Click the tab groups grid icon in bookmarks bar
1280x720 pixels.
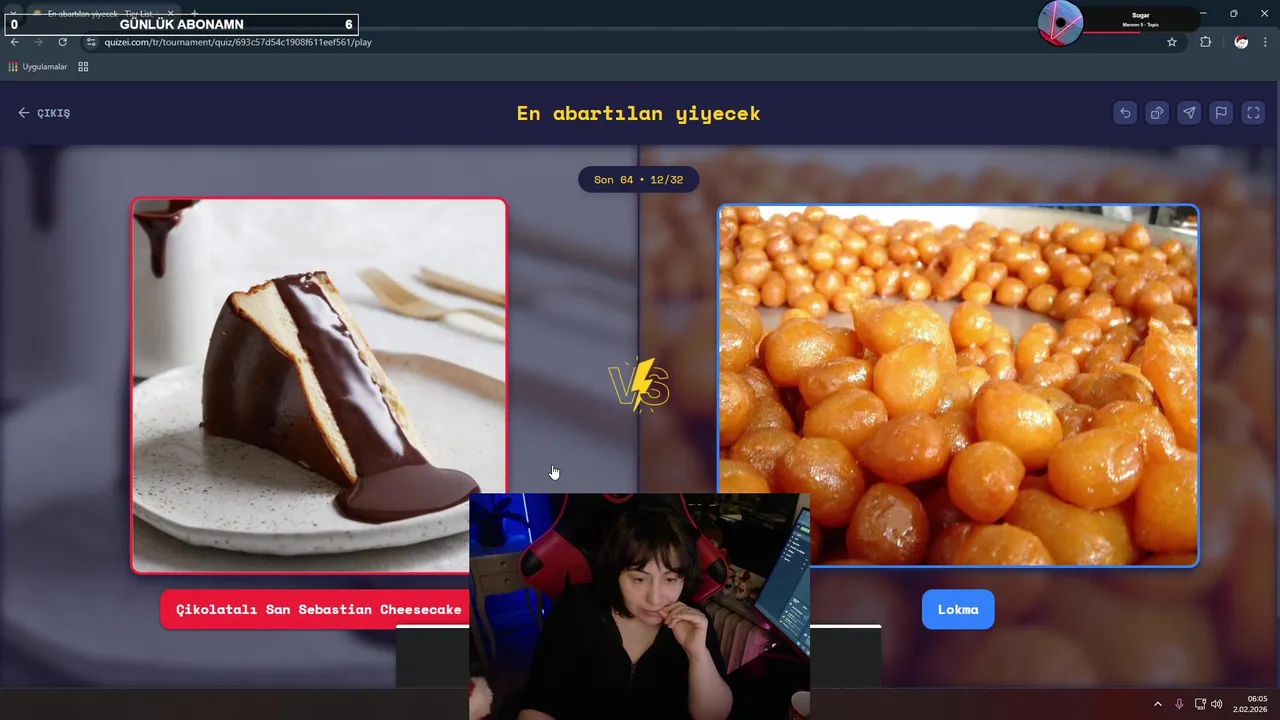pos(83,67)
